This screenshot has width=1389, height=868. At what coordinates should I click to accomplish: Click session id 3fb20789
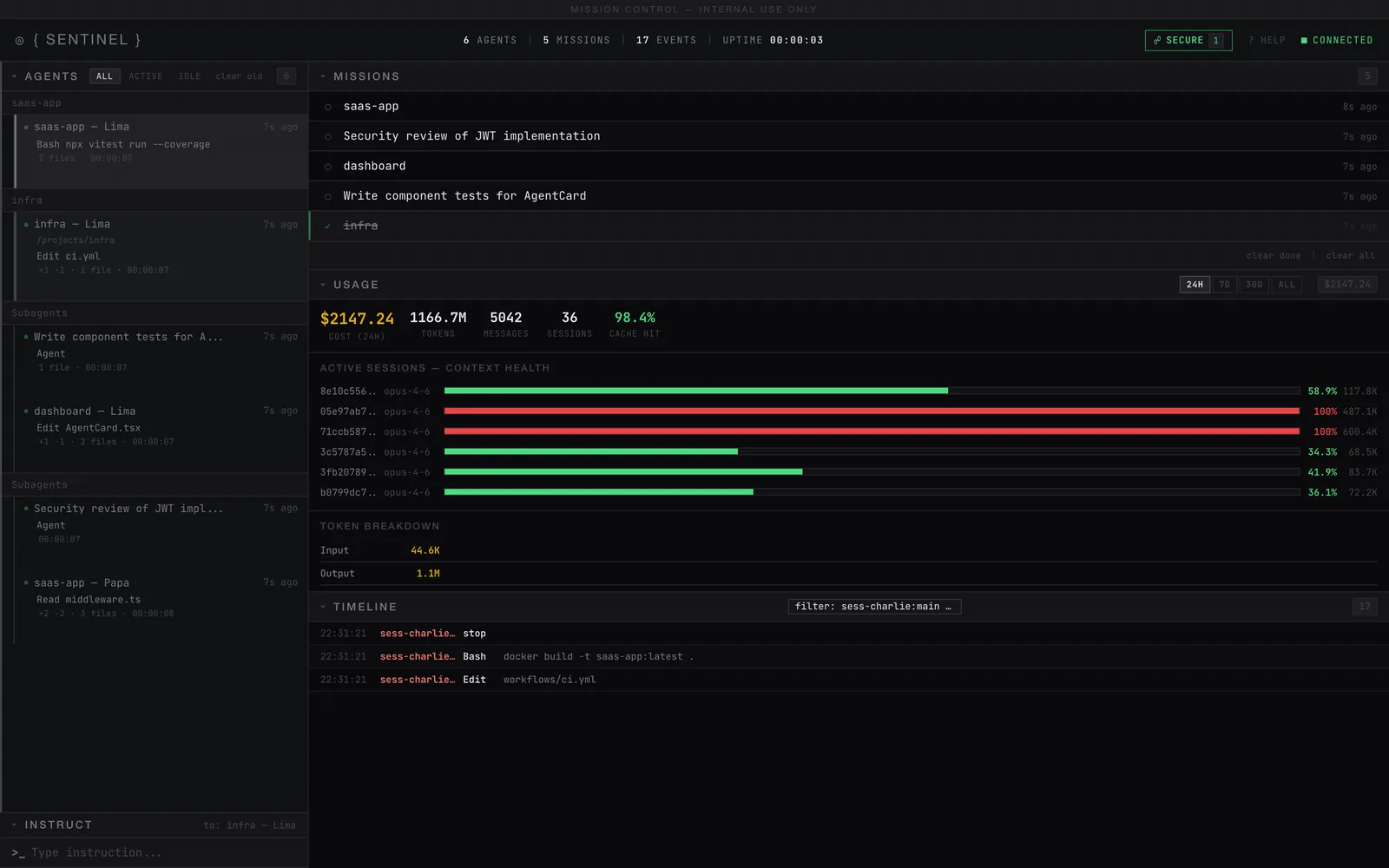[x=348, y=472]
